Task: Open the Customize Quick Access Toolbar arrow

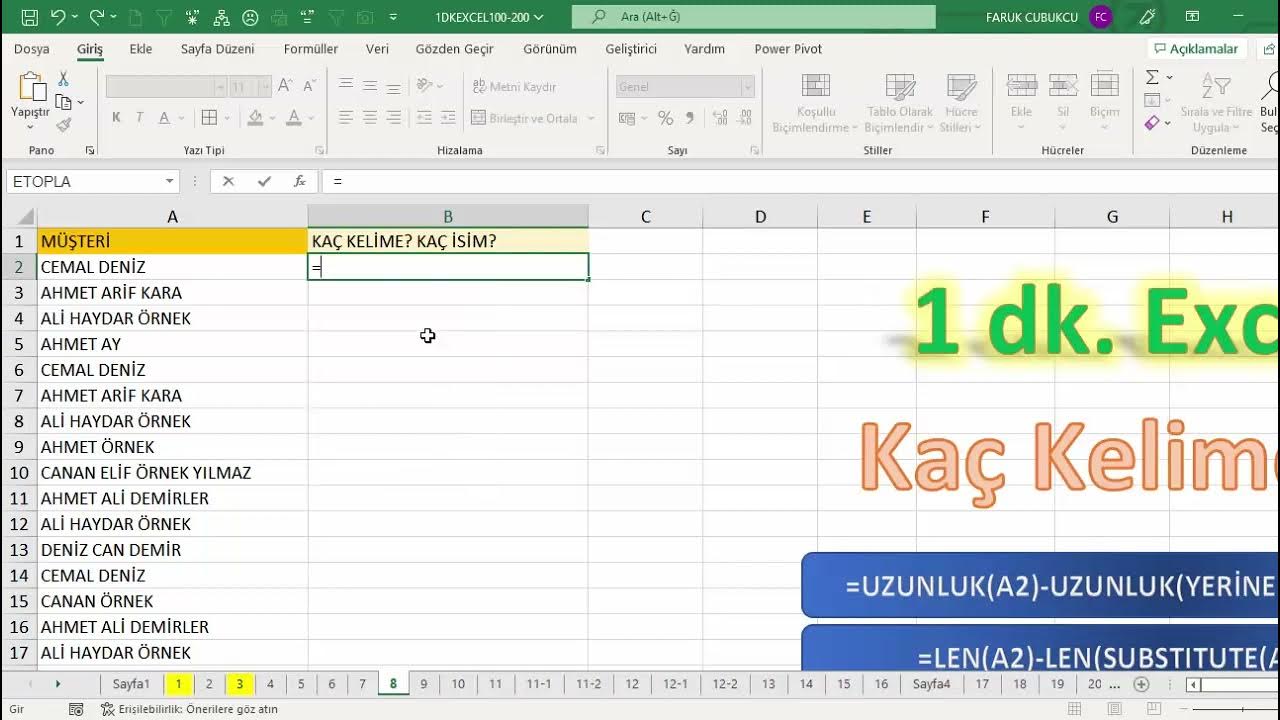Action: (393, 17)
